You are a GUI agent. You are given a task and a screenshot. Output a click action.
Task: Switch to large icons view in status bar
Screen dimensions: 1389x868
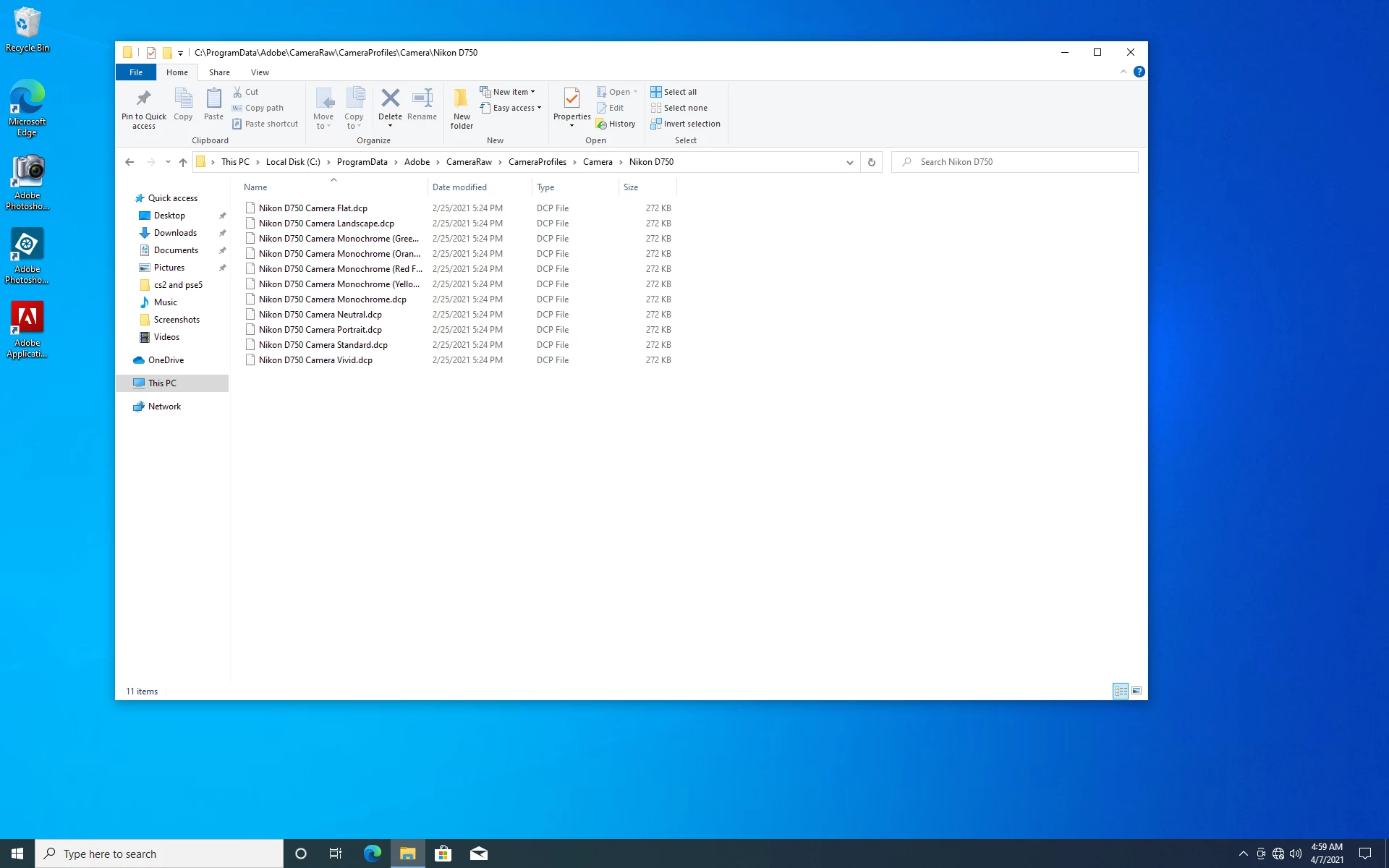pos(1137,691)
